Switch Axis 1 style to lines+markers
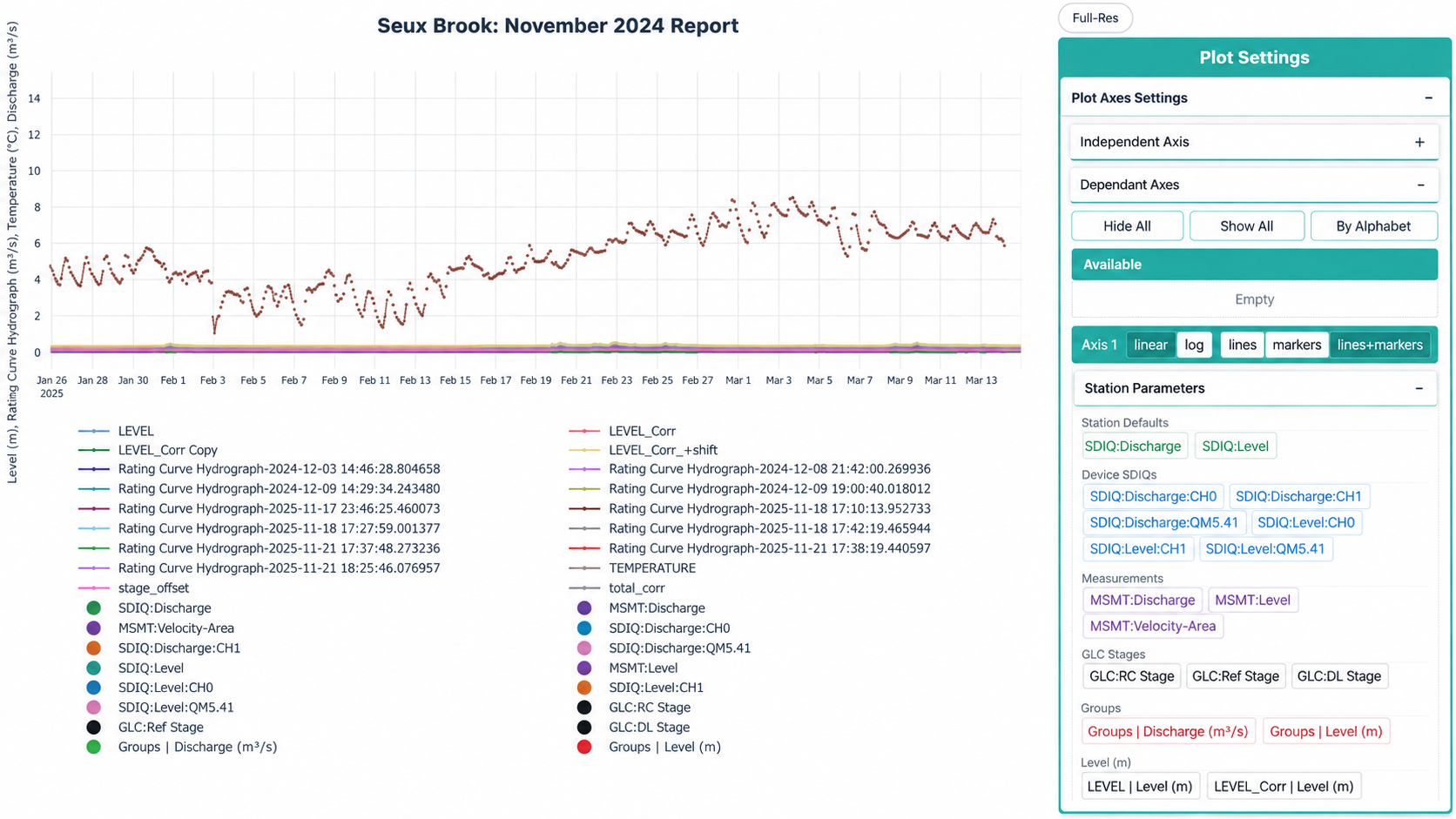The width and height of the screenshot is (1456, 819). pos(1379,345)
